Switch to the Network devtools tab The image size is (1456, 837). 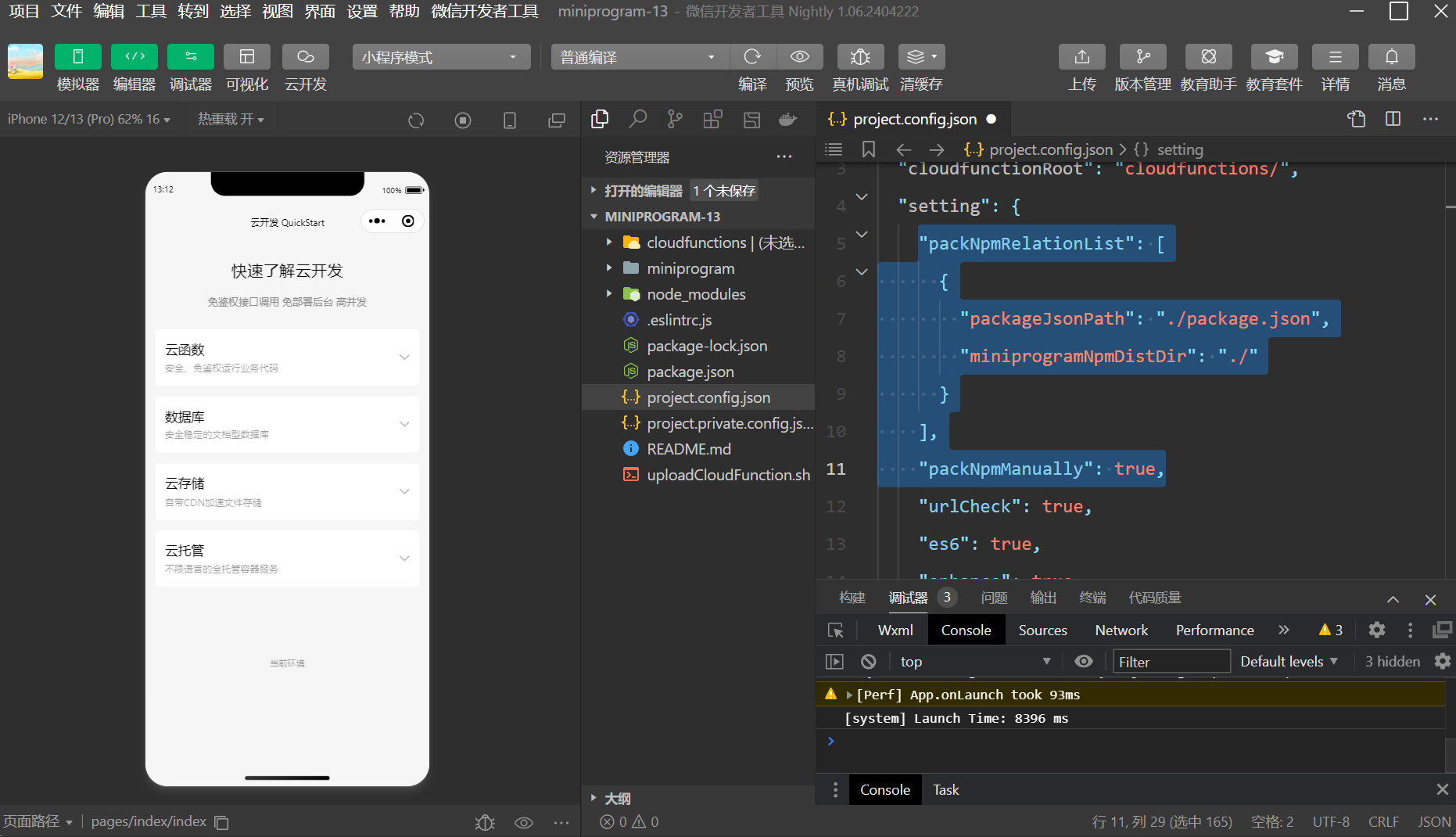pyautogui.click(x=1121, y=630)
